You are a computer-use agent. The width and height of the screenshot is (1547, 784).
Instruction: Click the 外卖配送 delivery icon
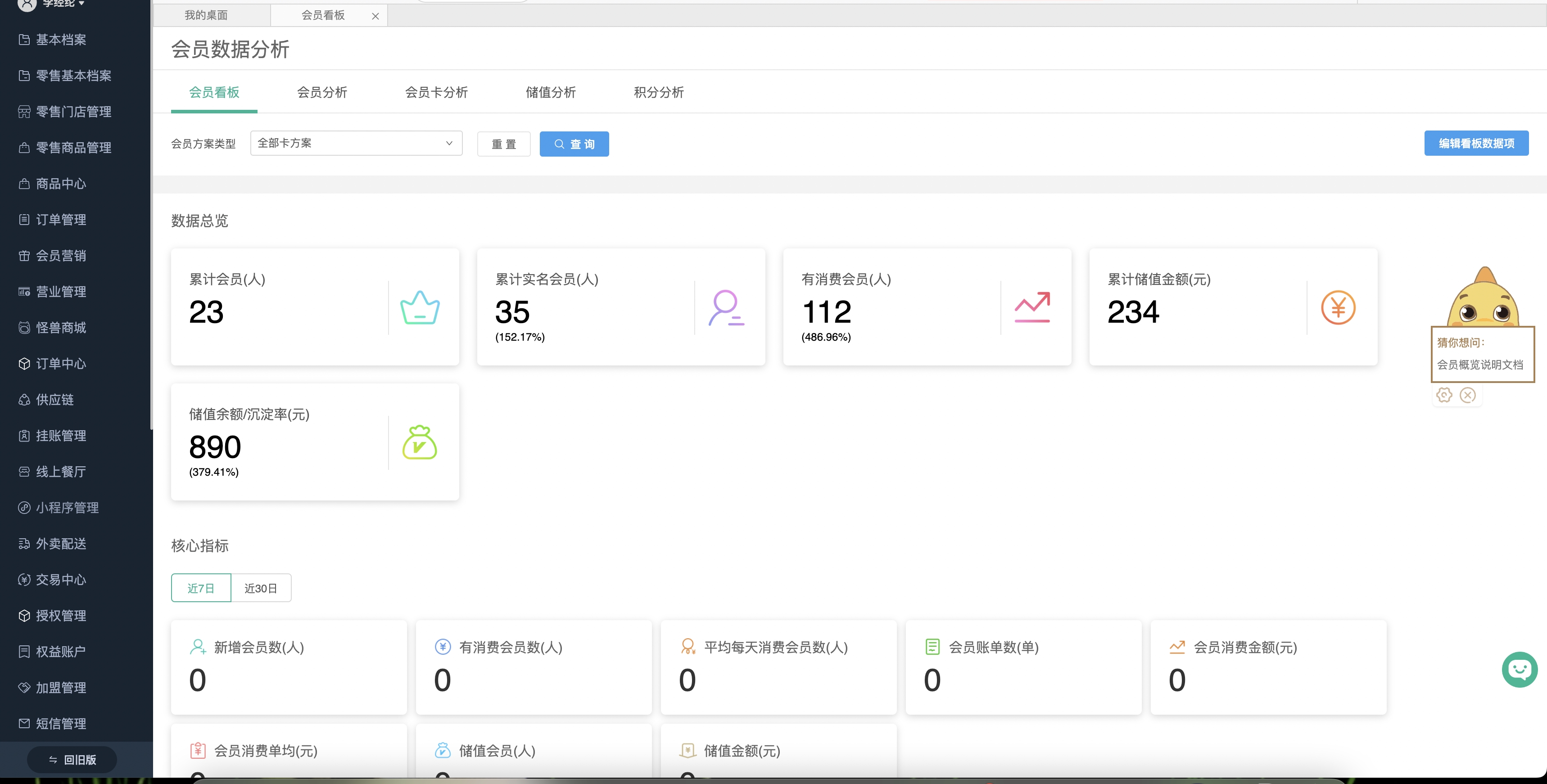pos(24,544)
